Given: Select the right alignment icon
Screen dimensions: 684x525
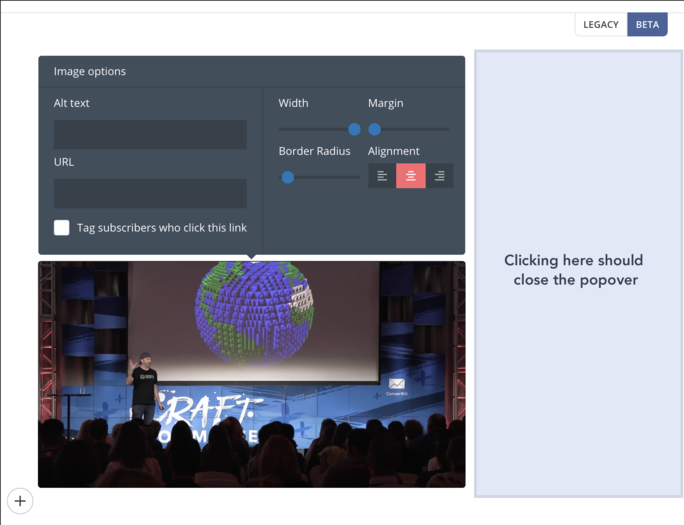Looking at the screenshot, I should [x=439, y=176].
